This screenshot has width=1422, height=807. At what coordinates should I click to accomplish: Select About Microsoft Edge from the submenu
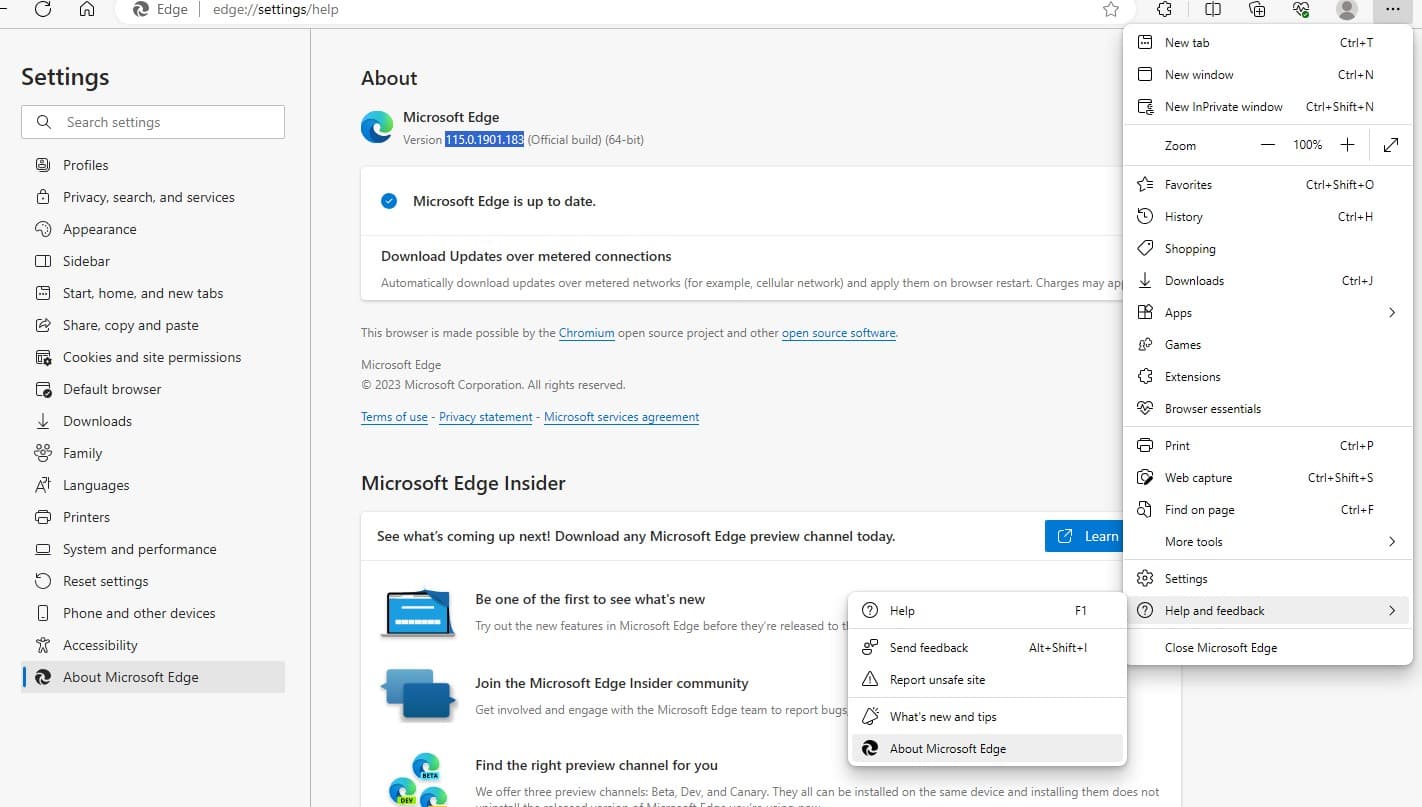948,748
